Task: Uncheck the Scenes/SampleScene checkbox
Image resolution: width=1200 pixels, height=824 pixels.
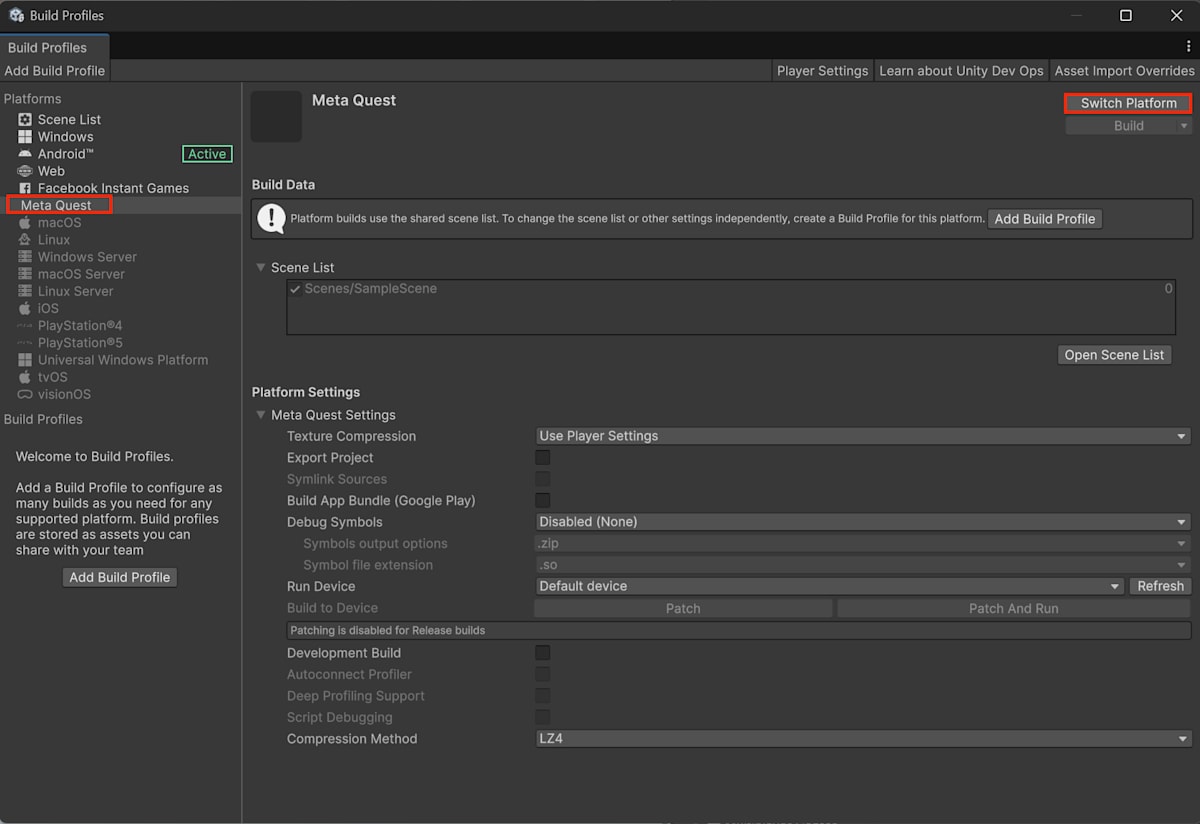Action: [296, 289]
